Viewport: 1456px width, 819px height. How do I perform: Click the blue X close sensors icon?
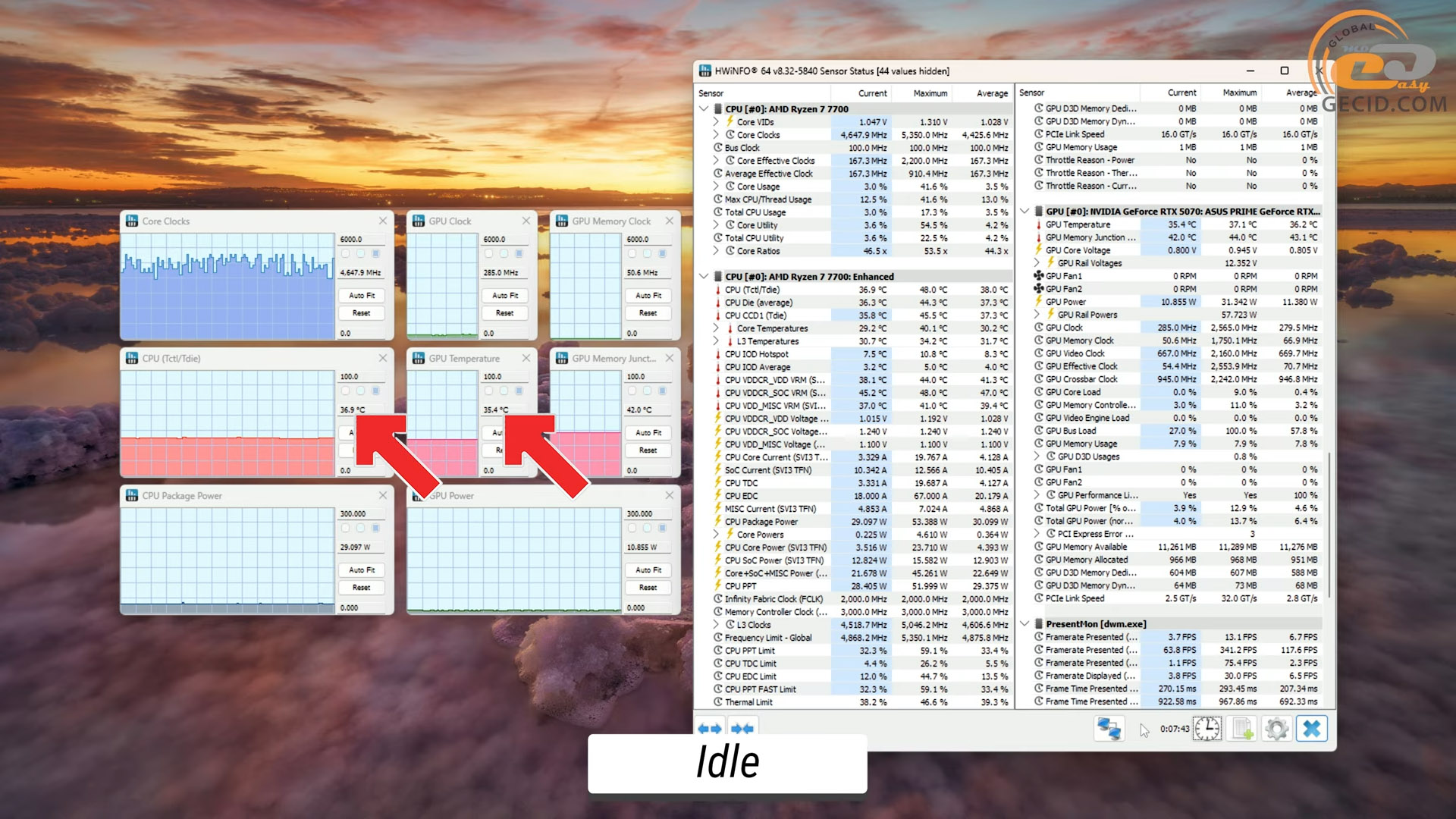point(1312,729)
